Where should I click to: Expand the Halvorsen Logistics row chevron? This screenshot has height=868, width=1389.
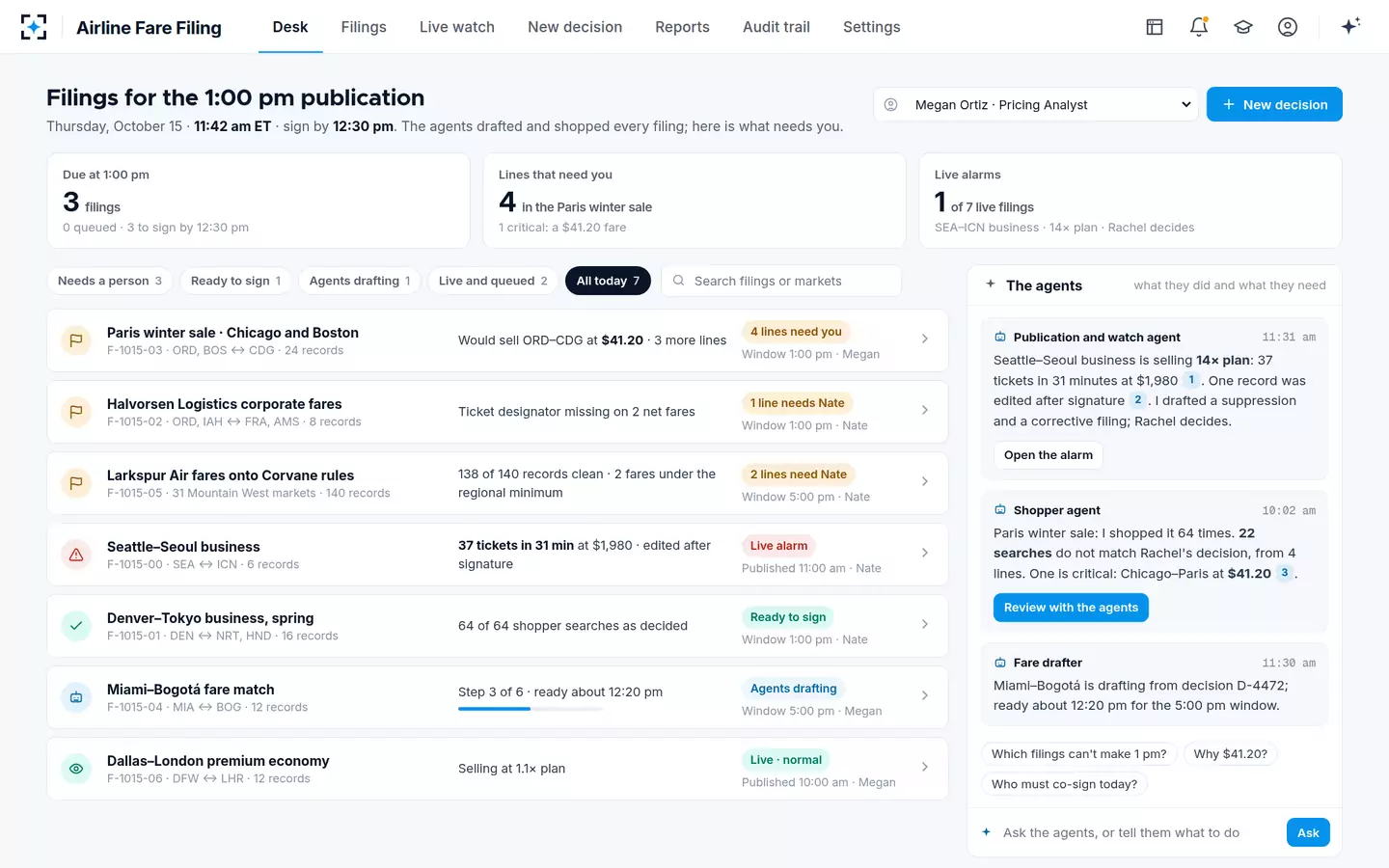coord(925,410)
